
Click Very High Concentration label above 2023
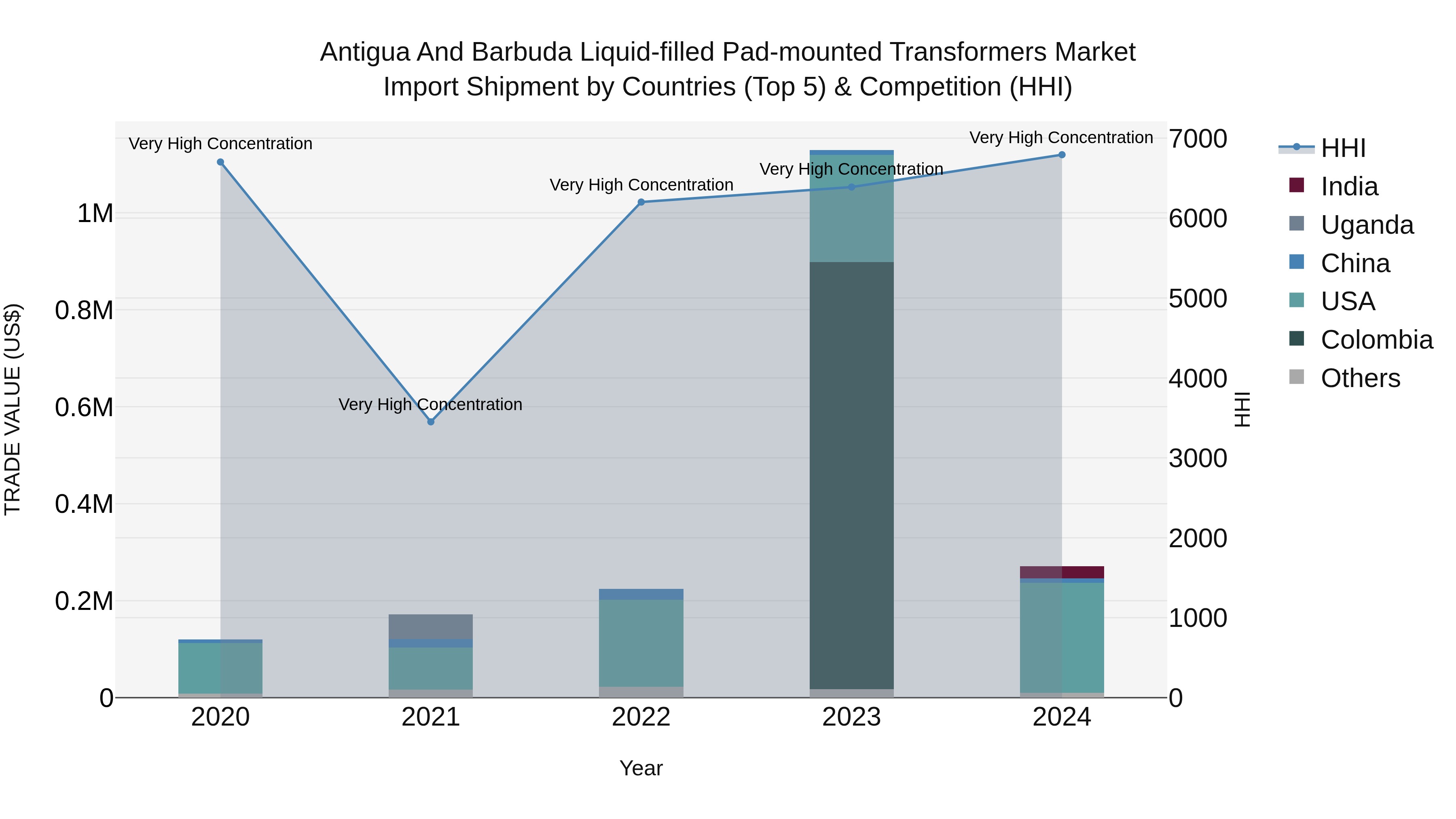click(x=851, y=169)
